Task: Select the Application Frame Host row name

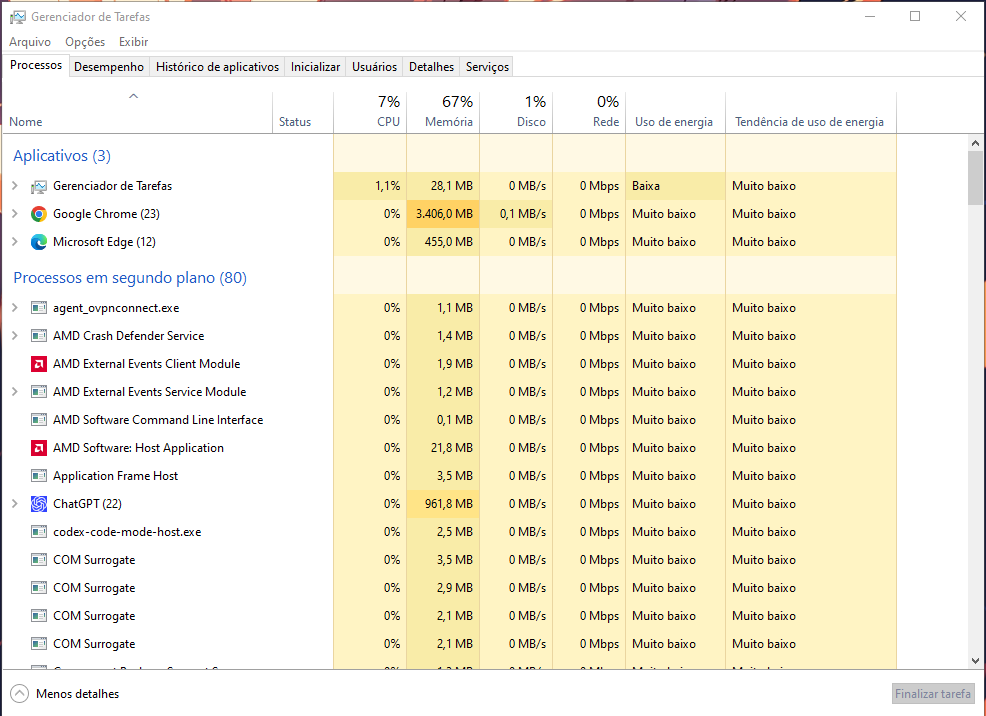Action: point(115,476)
